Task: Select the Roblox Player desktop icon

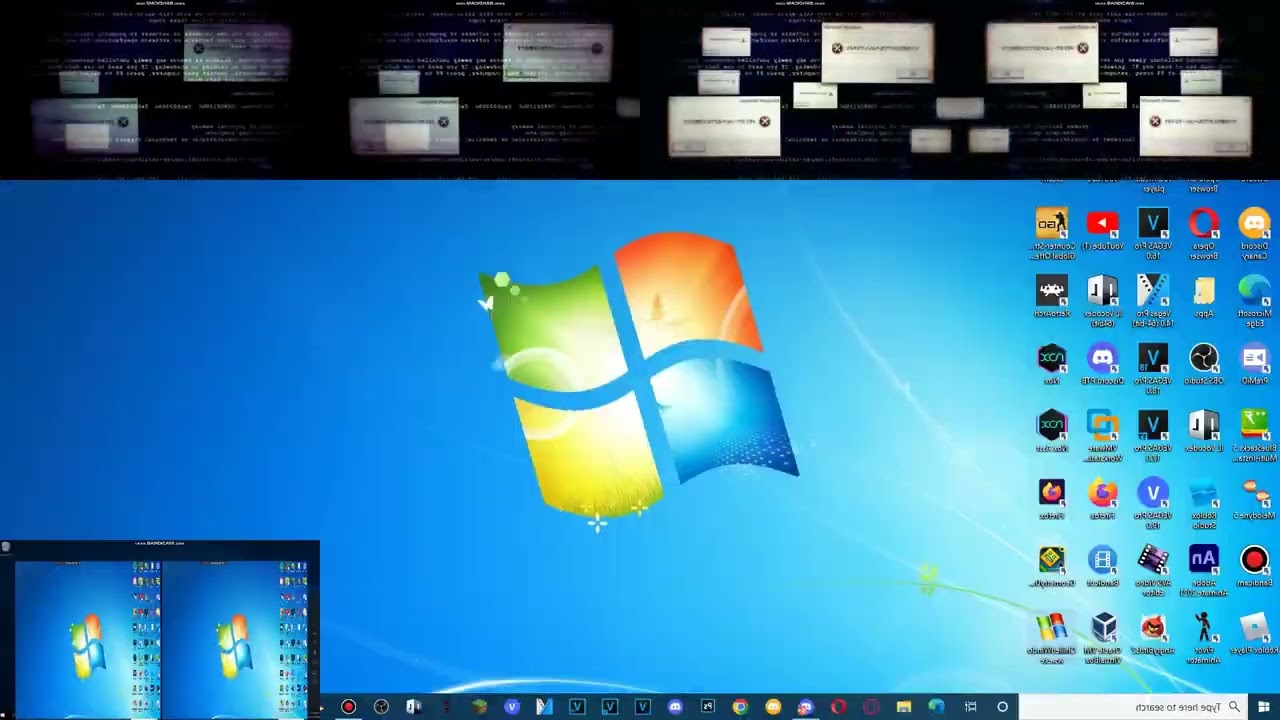Action: [x=1254, y=633]
